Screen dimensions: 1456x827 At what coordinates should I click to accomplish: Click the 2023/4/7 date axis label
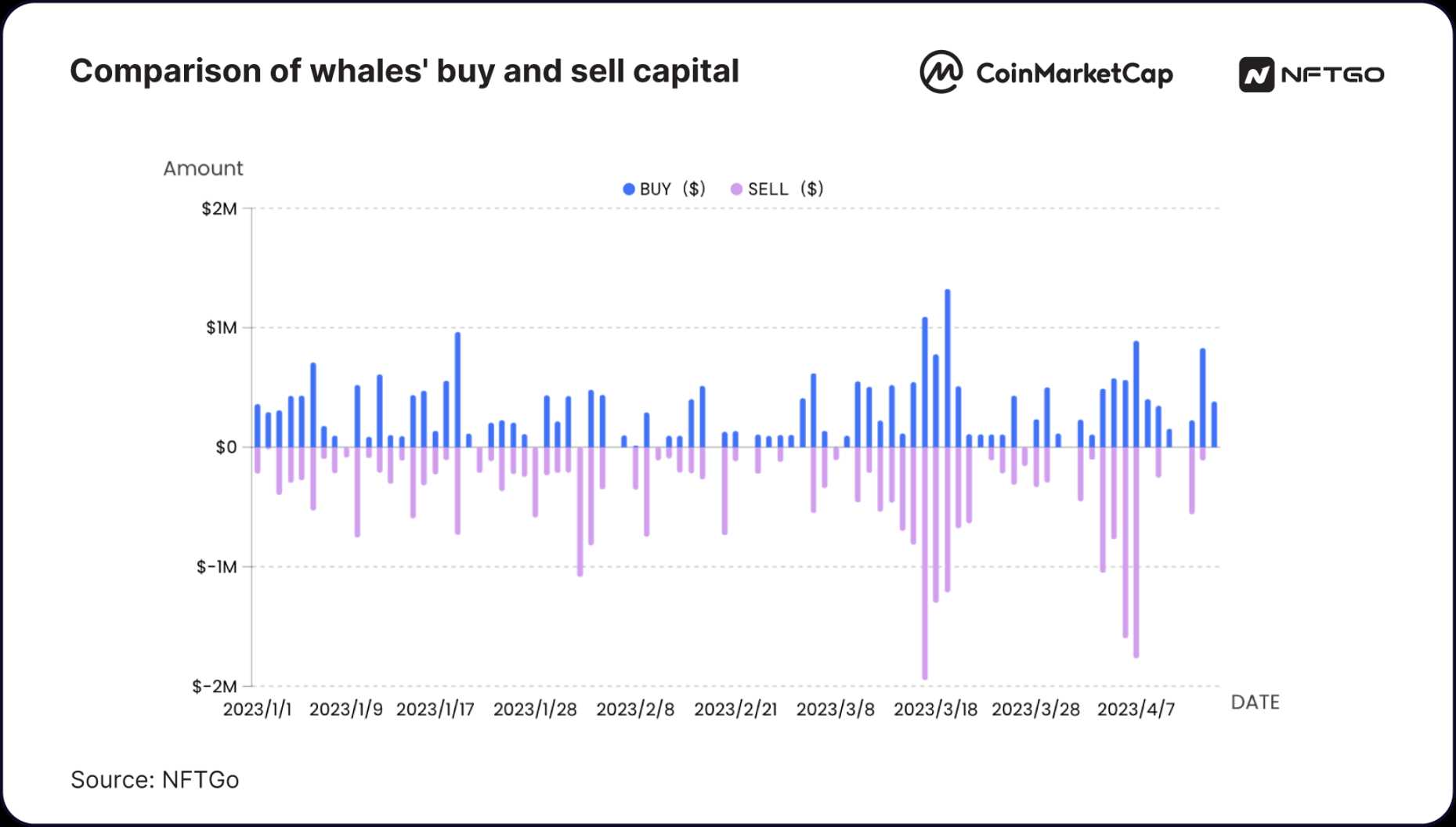(x=1136, y=709)
